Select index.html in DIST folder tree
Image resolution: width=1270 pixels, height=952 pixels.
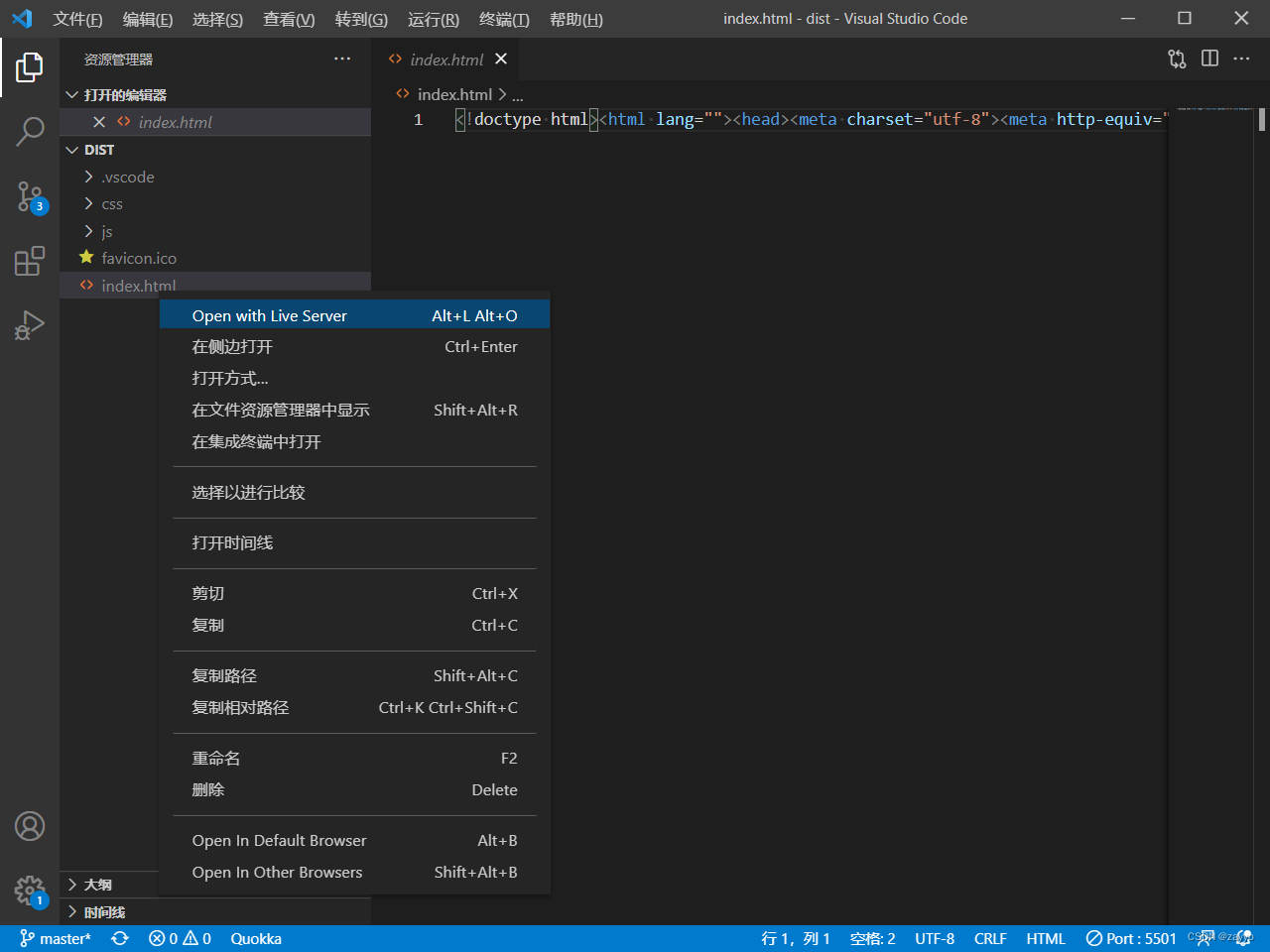point(215,286)
